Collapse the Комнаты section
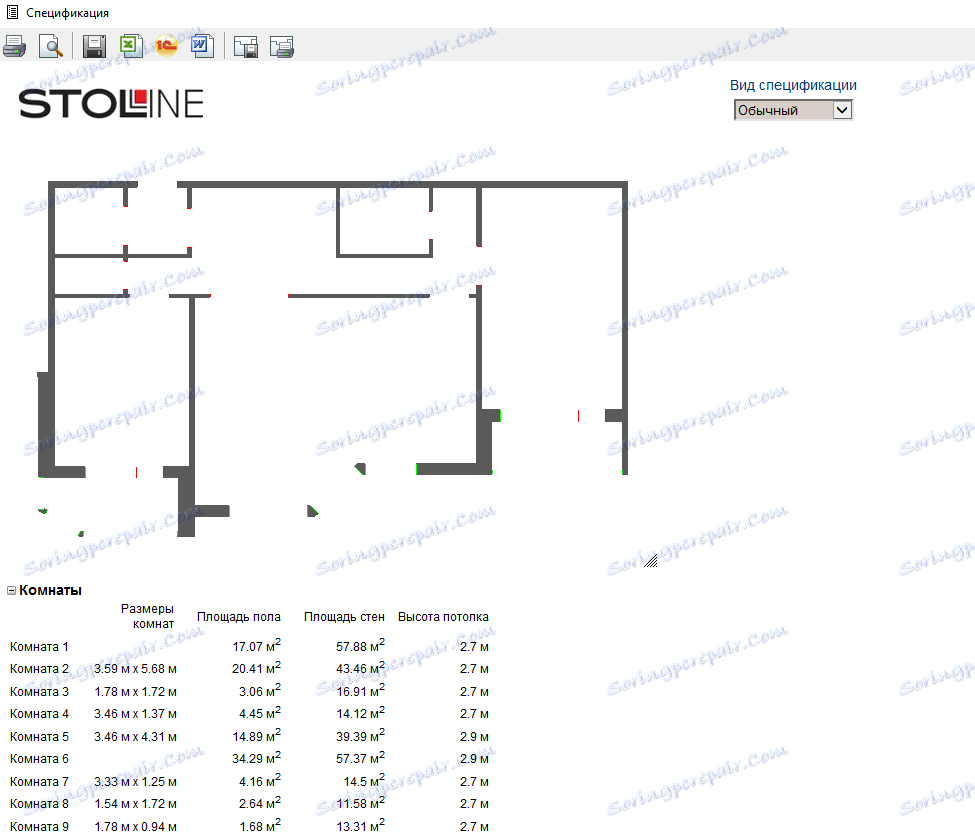 tap(11, 590)
